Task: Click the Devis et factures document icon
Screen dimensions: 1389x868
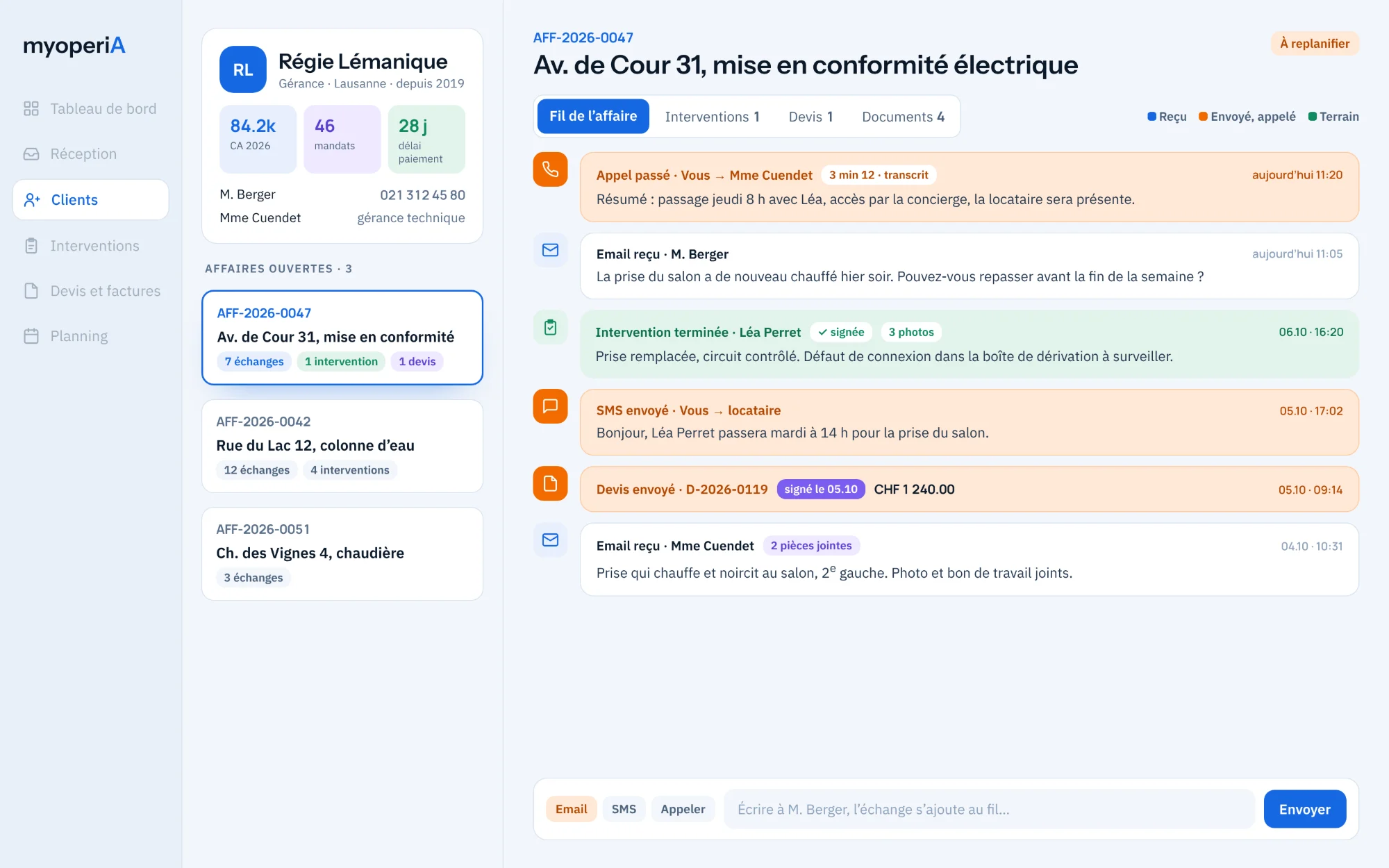Action: tap(31, 291)
